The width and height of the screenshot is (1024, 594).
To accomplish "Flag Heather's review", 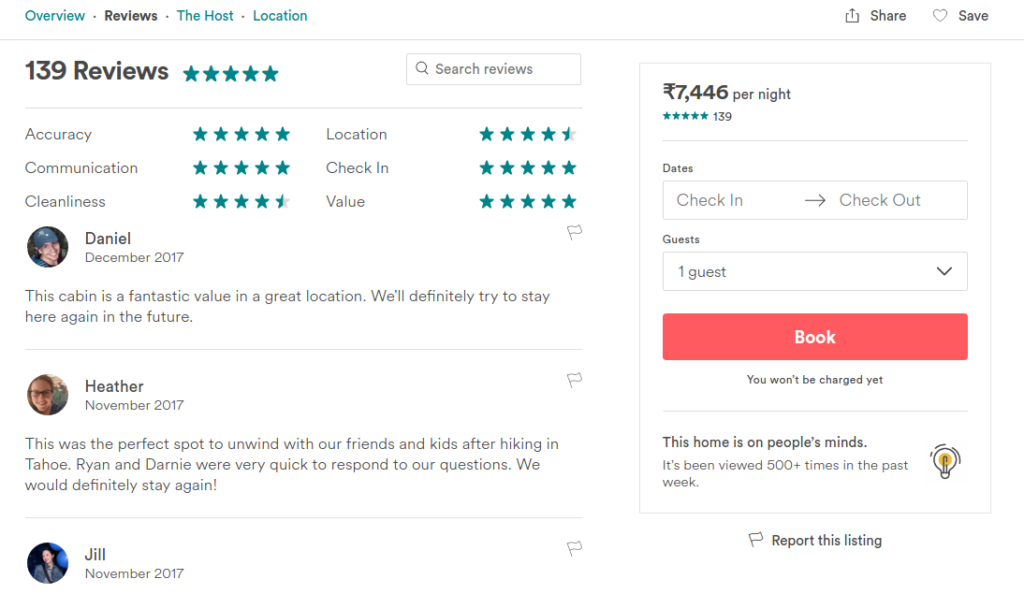I will point(574,380).
